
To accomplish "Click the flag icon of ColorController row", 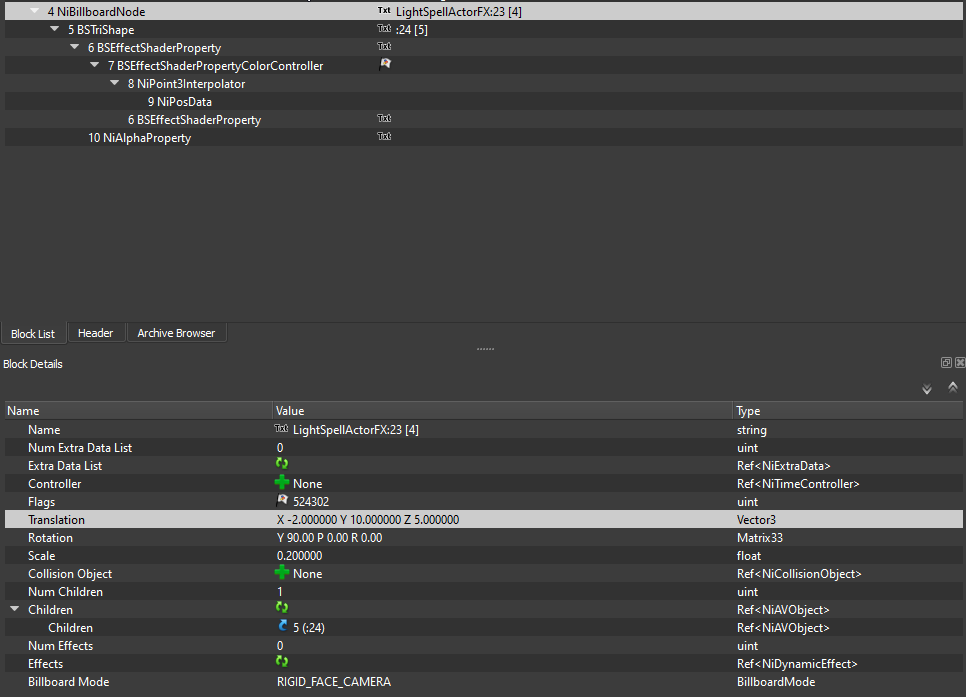I will coord(385,64).
